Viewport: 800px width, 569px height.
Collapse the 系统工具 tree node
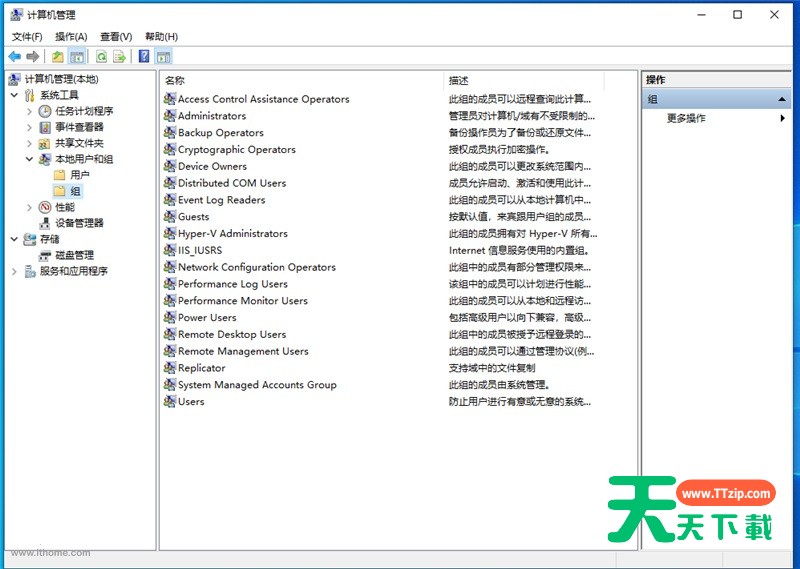pos(14,95)
